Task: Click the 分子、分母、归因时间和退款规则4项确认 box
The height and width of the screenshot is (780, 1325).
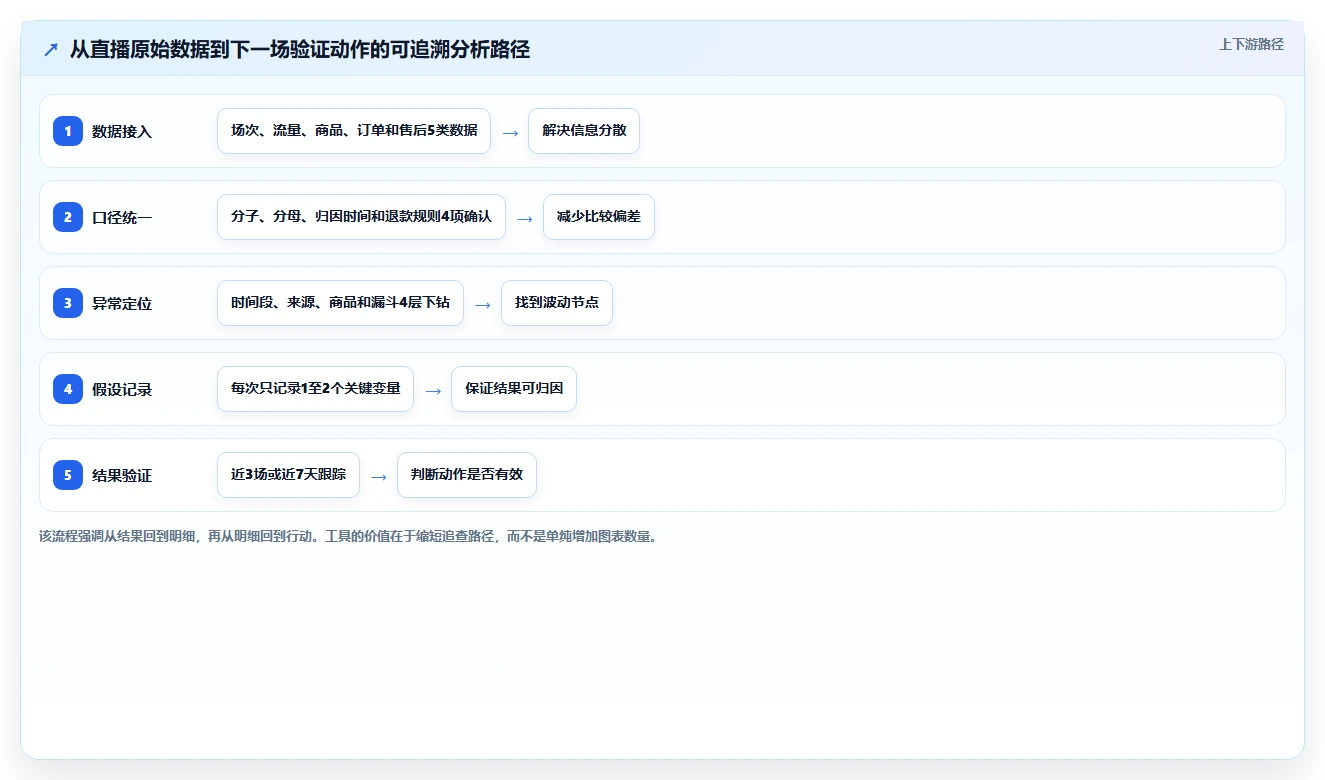Action: (361, 217)
